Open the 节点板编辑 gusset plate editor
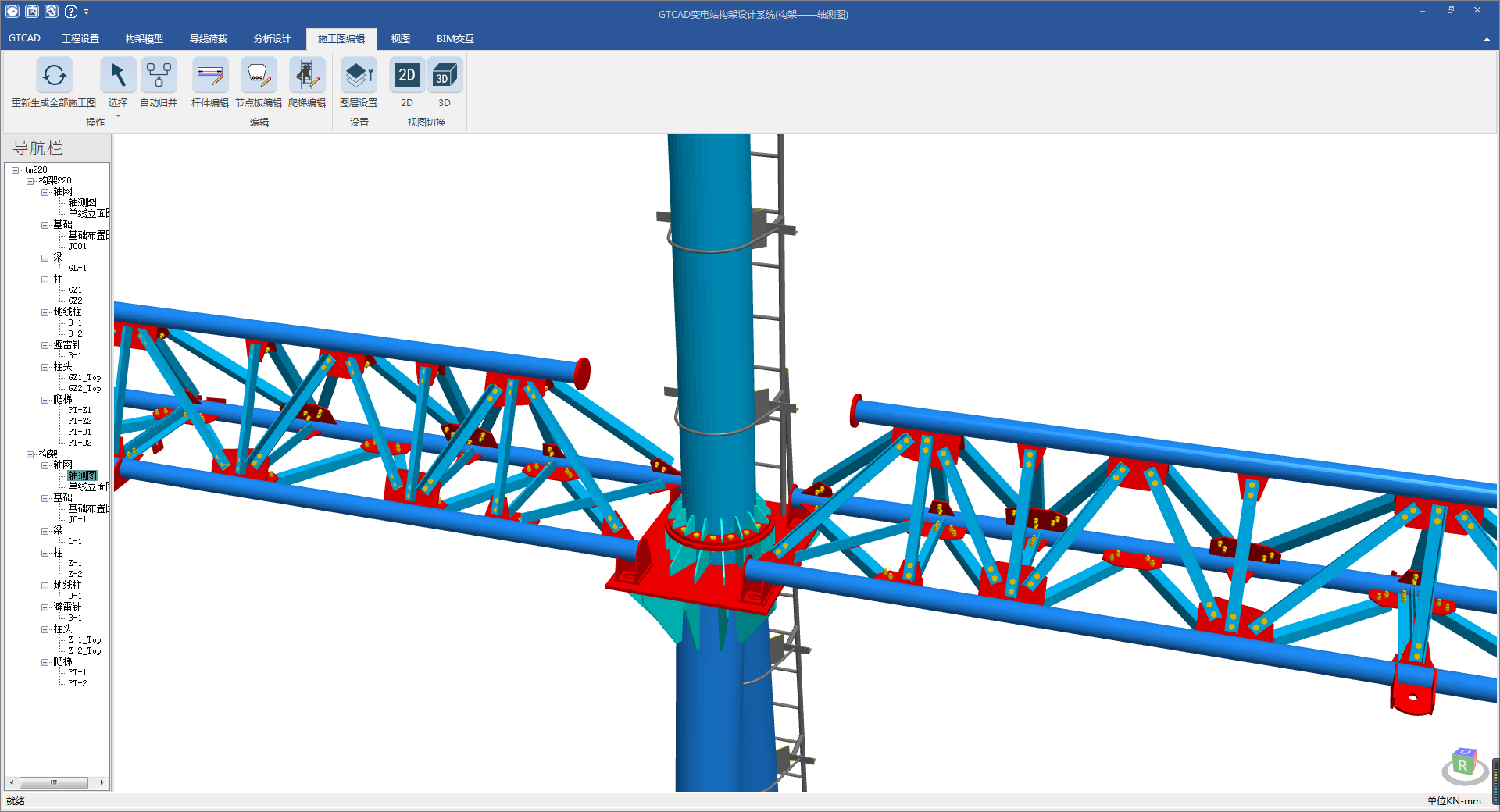This screenshot has width=1500, height=812. click(259, 76)
